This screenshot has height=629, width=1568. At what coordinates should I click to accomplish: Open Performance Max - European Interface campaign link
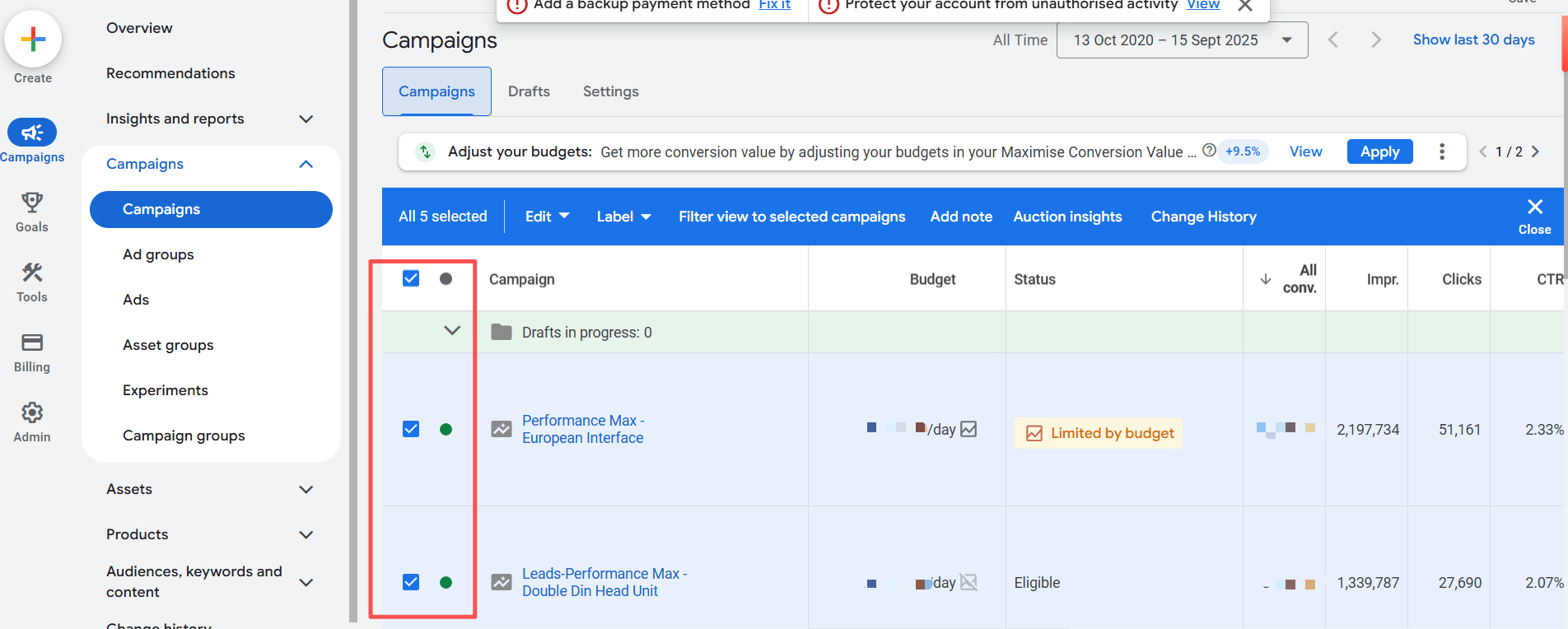coord(583,429)
